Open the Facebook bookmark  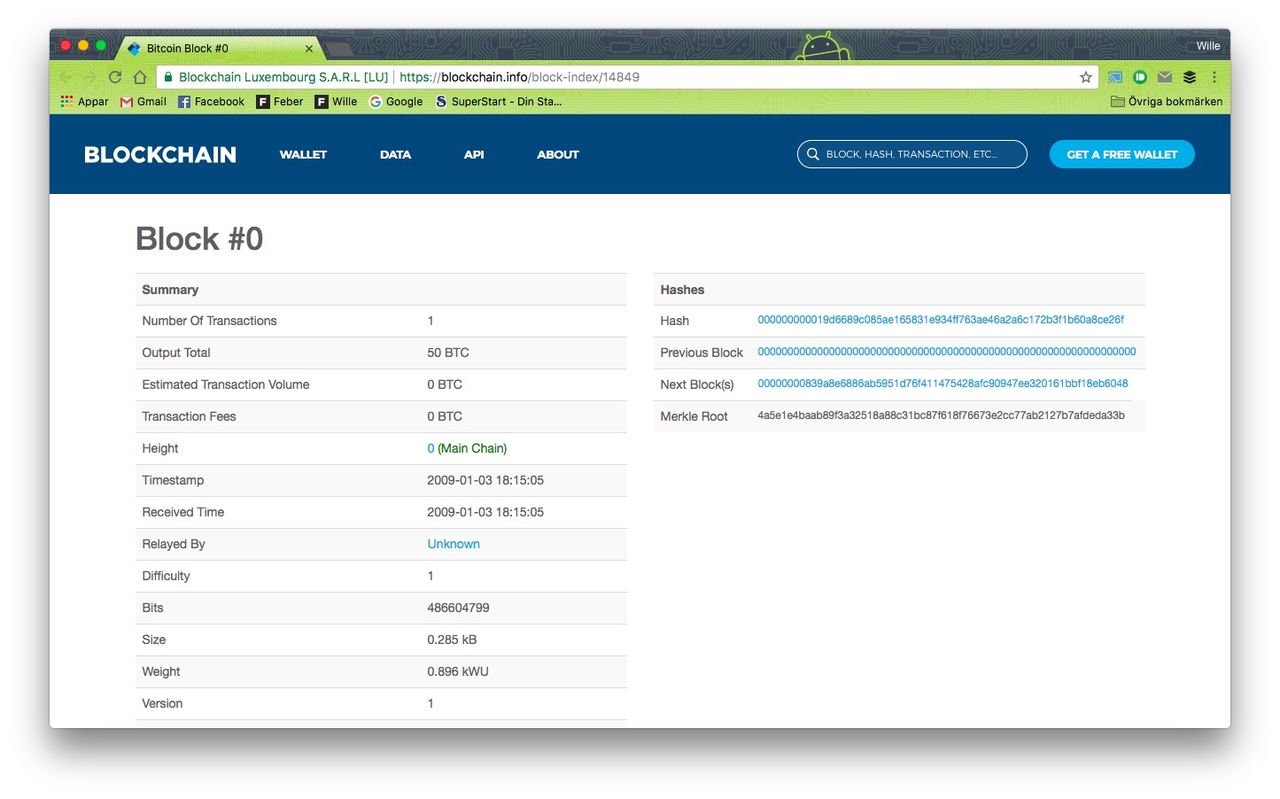tap(211, 101)
